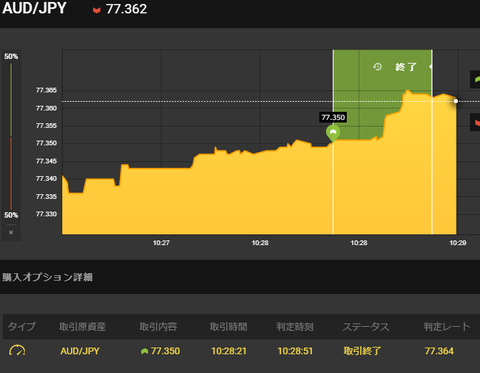
Task: Click the green up-arrow button at chart edge
Action: (x=475, y=79)
